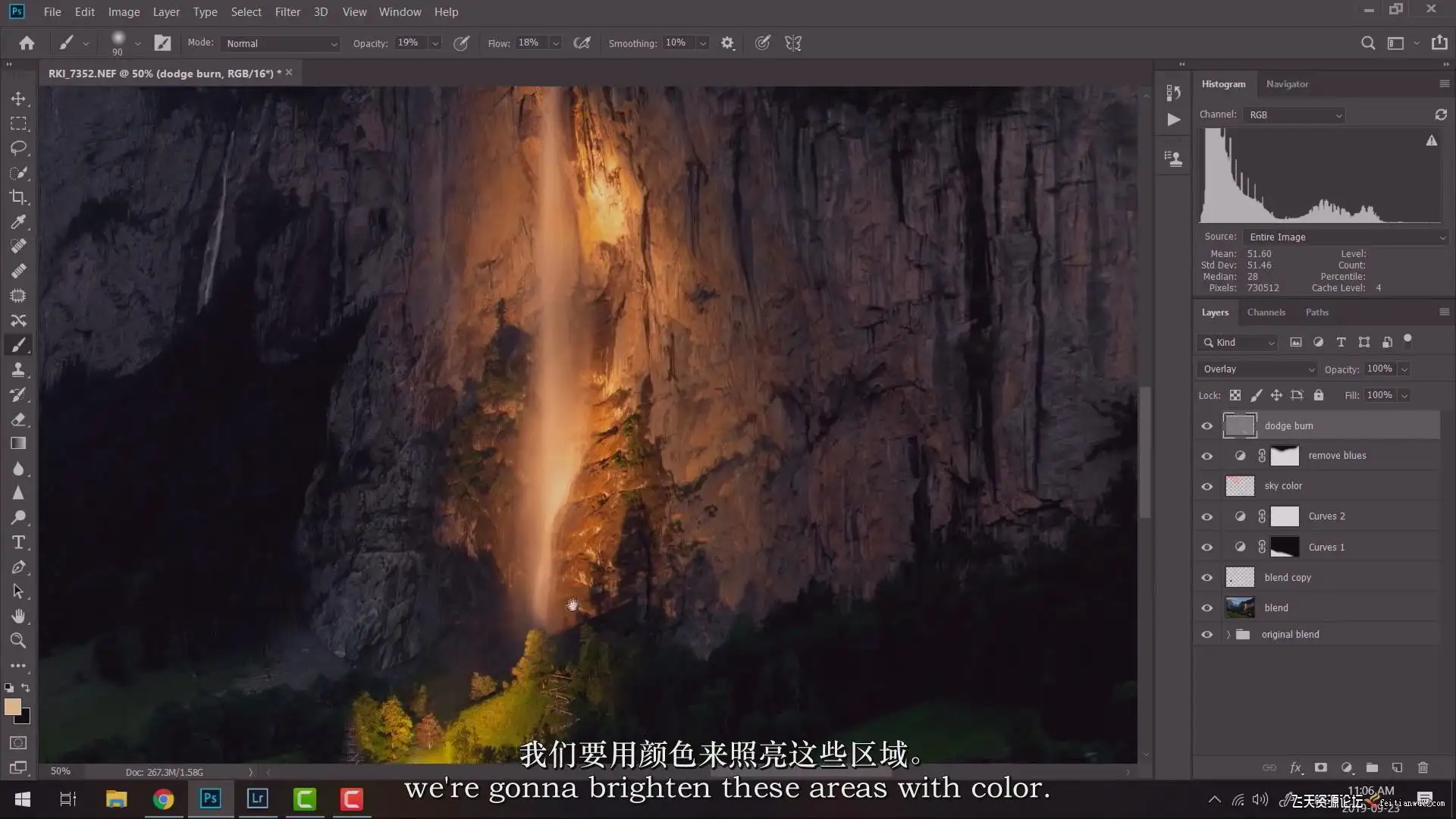Open histogram Channel RGB dropdown
Screen dimensions: 1456x819
pyautogui.click(x=1294, y=115)
